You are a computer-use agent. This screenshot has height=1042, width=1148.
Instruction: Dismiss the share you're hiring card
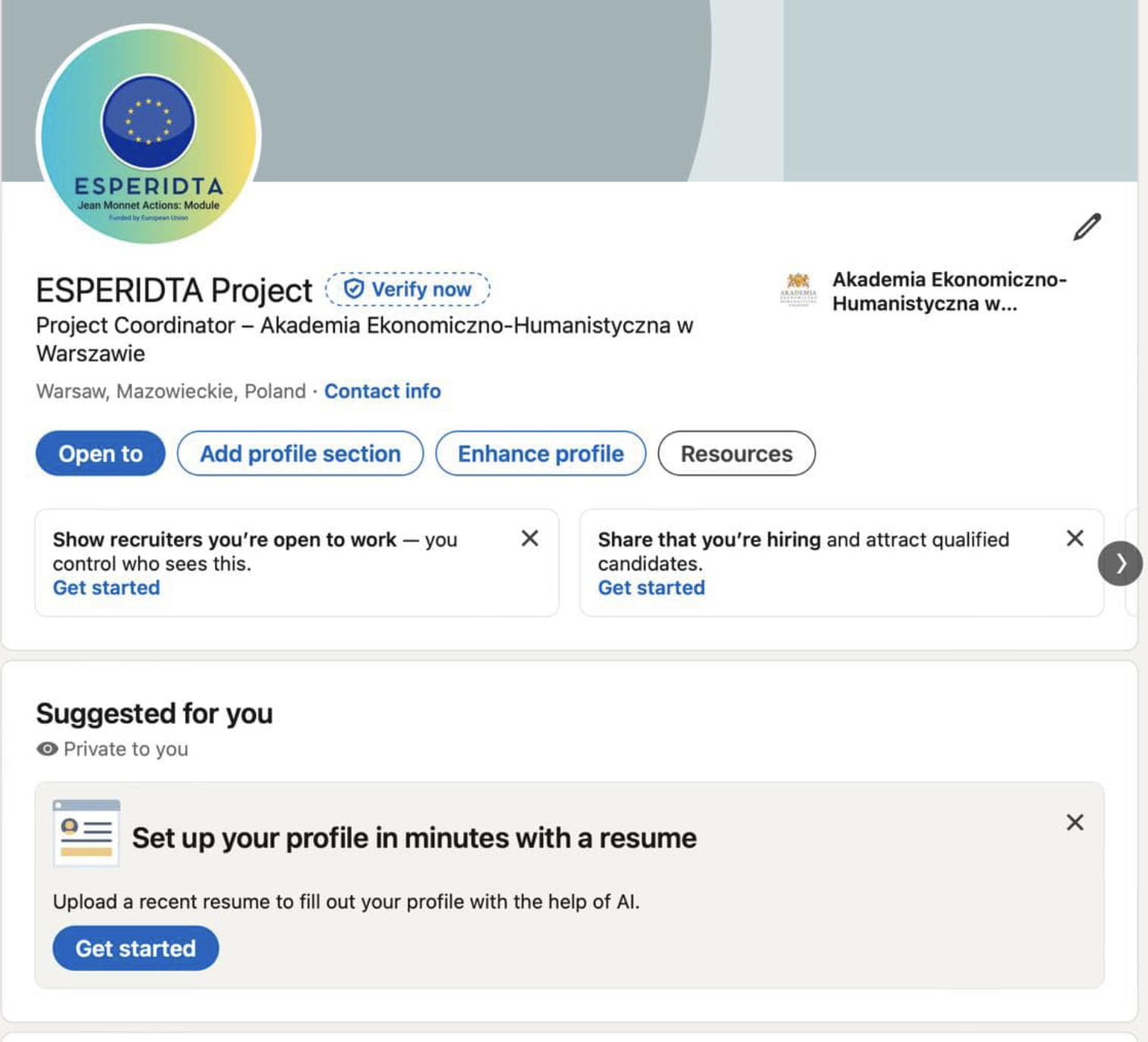(x=1075, y=538)
